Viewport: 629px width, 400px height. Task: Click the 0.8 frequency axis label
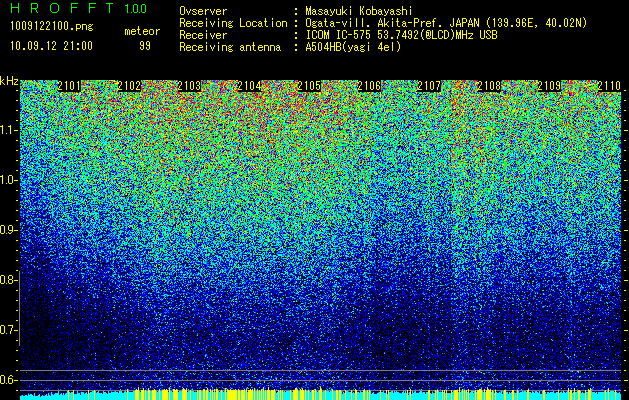8,280
